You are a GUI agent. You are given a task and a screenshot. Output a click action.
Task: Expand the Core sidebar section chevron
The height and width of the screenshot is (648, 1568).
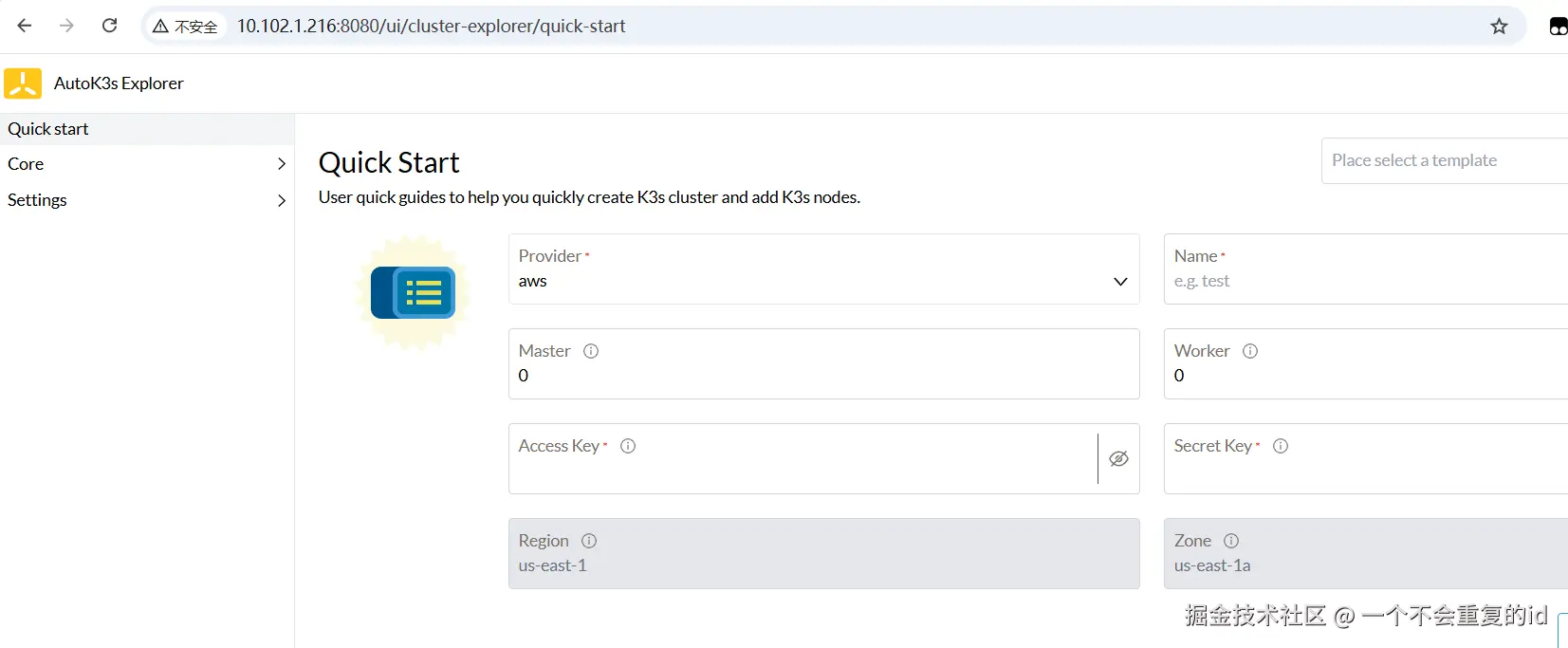281,164
